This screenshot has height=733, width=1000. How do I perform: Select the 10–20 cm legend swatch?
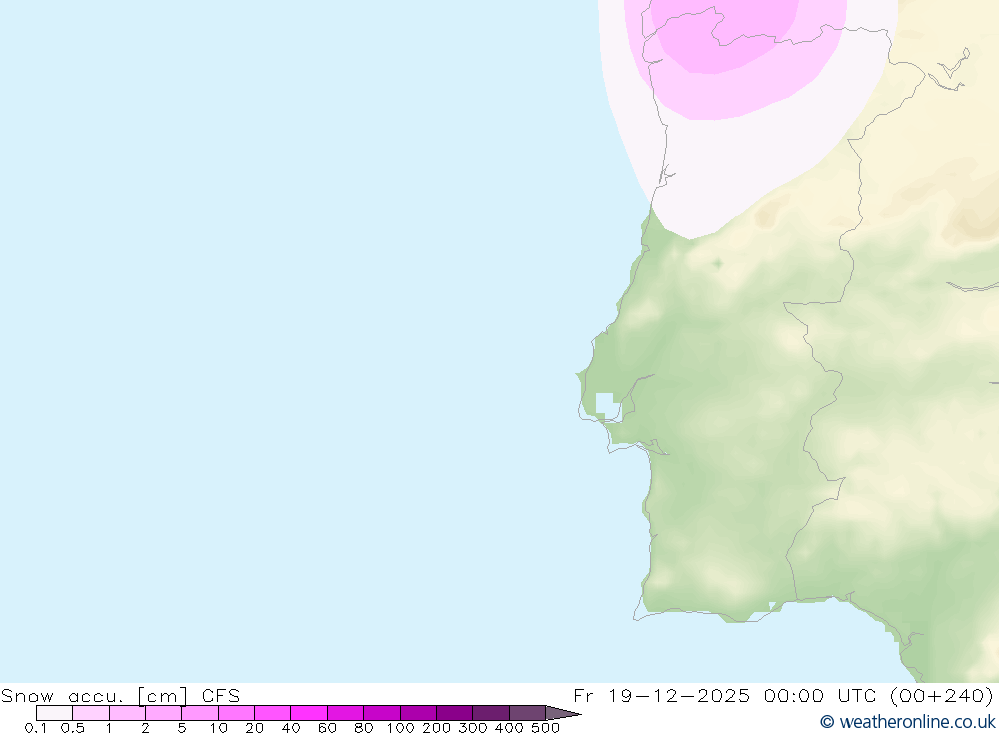[237, 713]
